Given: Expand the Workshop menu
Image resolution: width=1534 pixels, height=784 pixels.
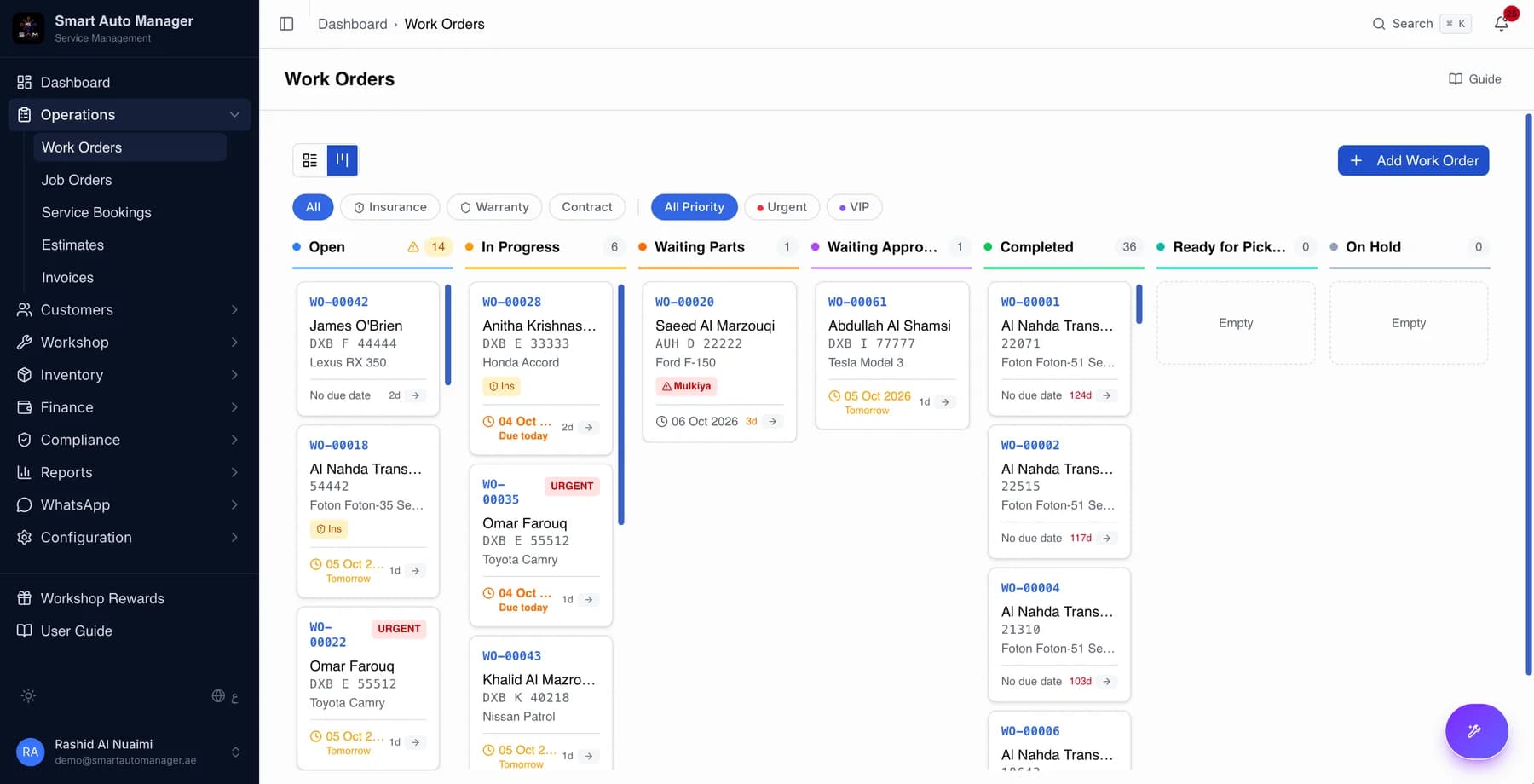Looking at the screenshot, I should tap(130, 343).
